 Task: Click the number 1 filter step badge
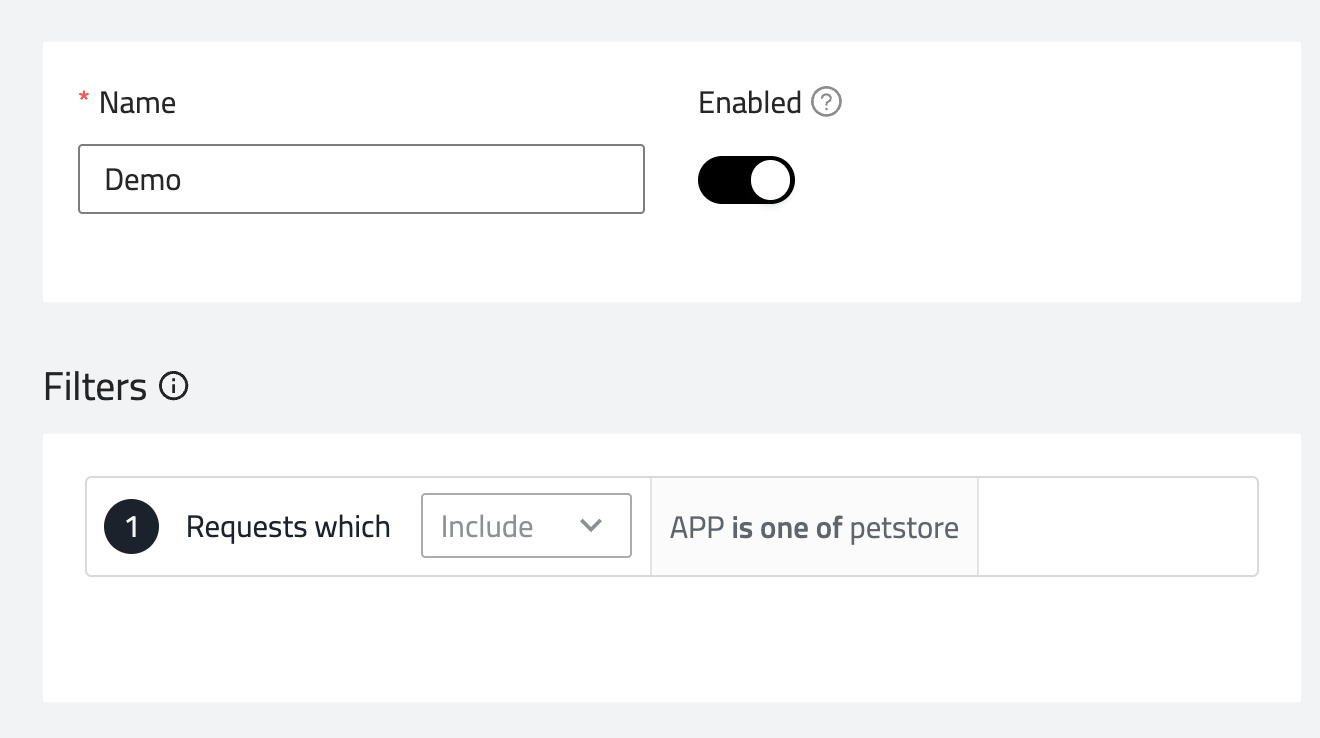coord(131,527)
